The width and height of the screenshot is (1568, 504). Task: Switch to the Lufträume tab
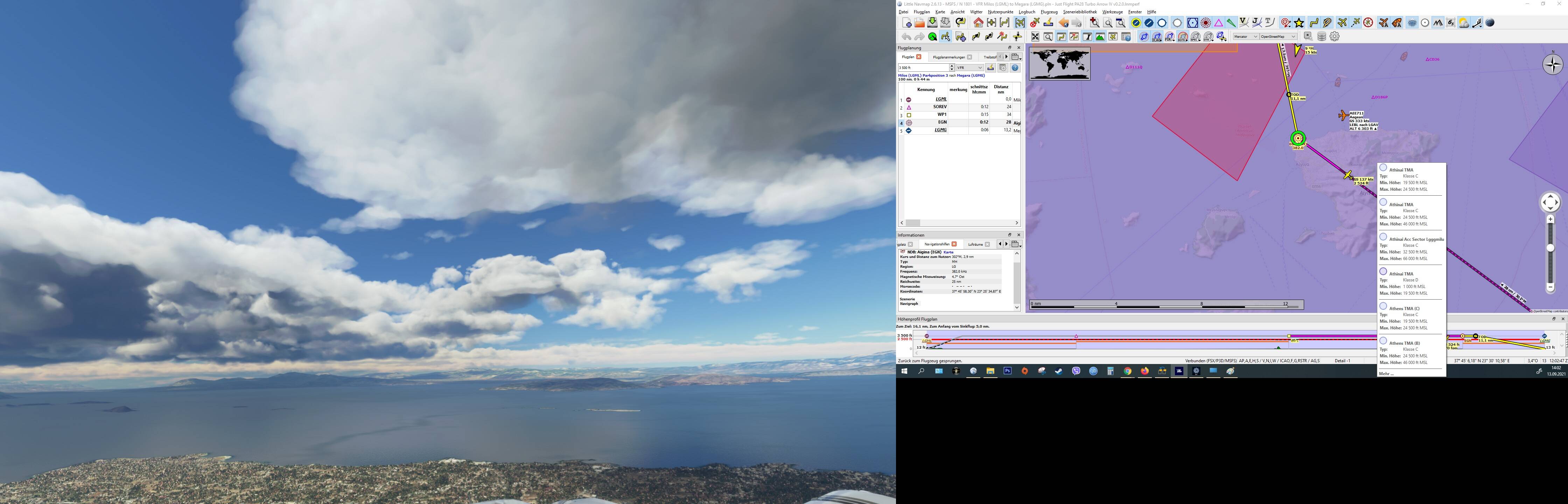pyautogui.click(x=975, y=244)
